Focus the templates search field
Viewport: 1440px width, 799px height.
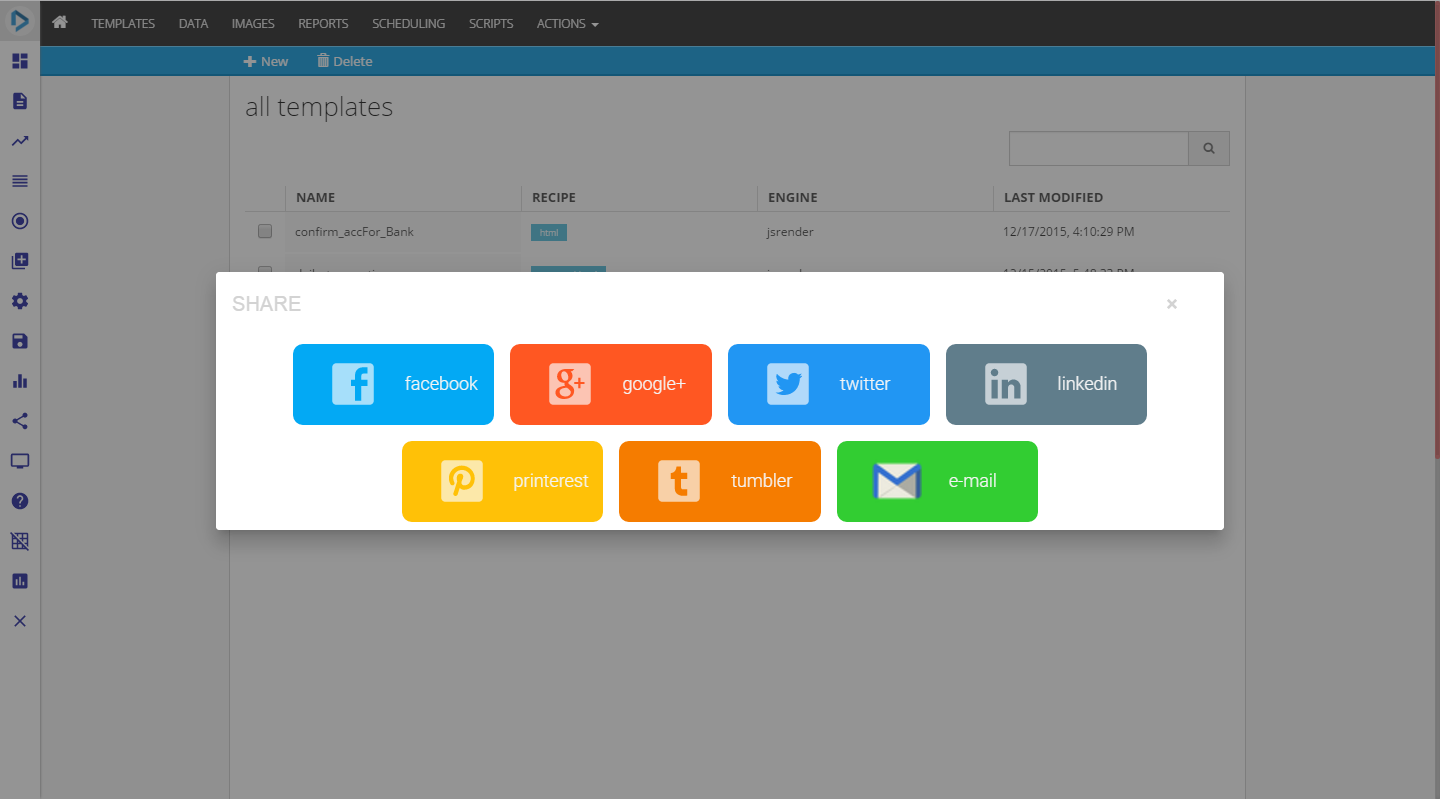pos(1098,148)
